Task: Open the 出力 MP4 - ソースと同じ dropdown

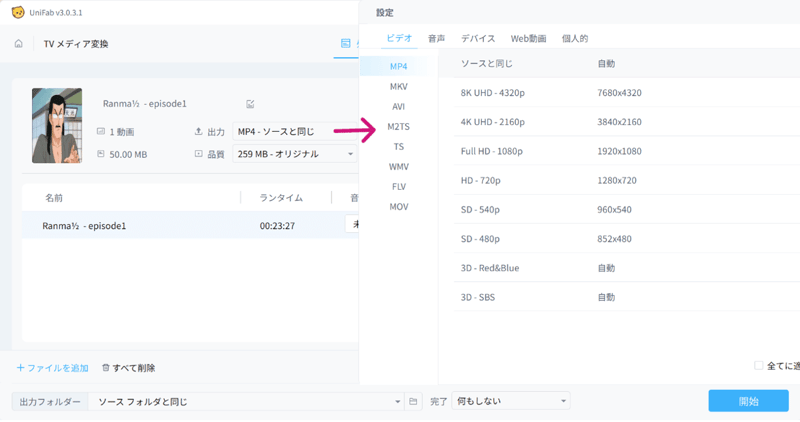Action: pyautogui.click(x=295, y=132)
